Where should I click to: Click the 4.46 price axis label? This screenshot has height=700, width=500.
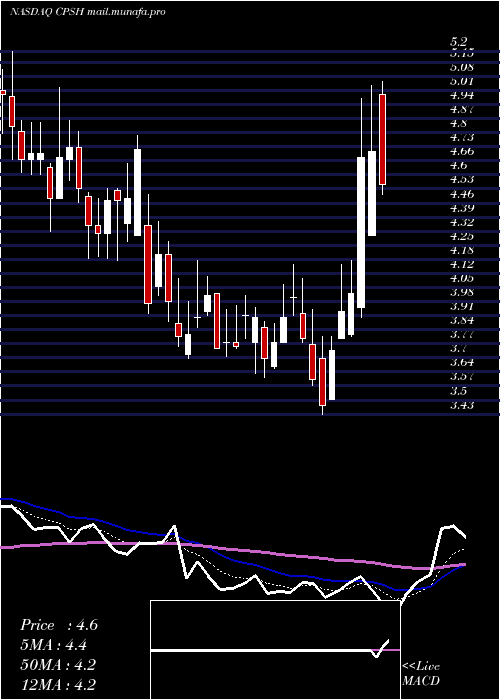pyautogui.click(x=462, y=194)
